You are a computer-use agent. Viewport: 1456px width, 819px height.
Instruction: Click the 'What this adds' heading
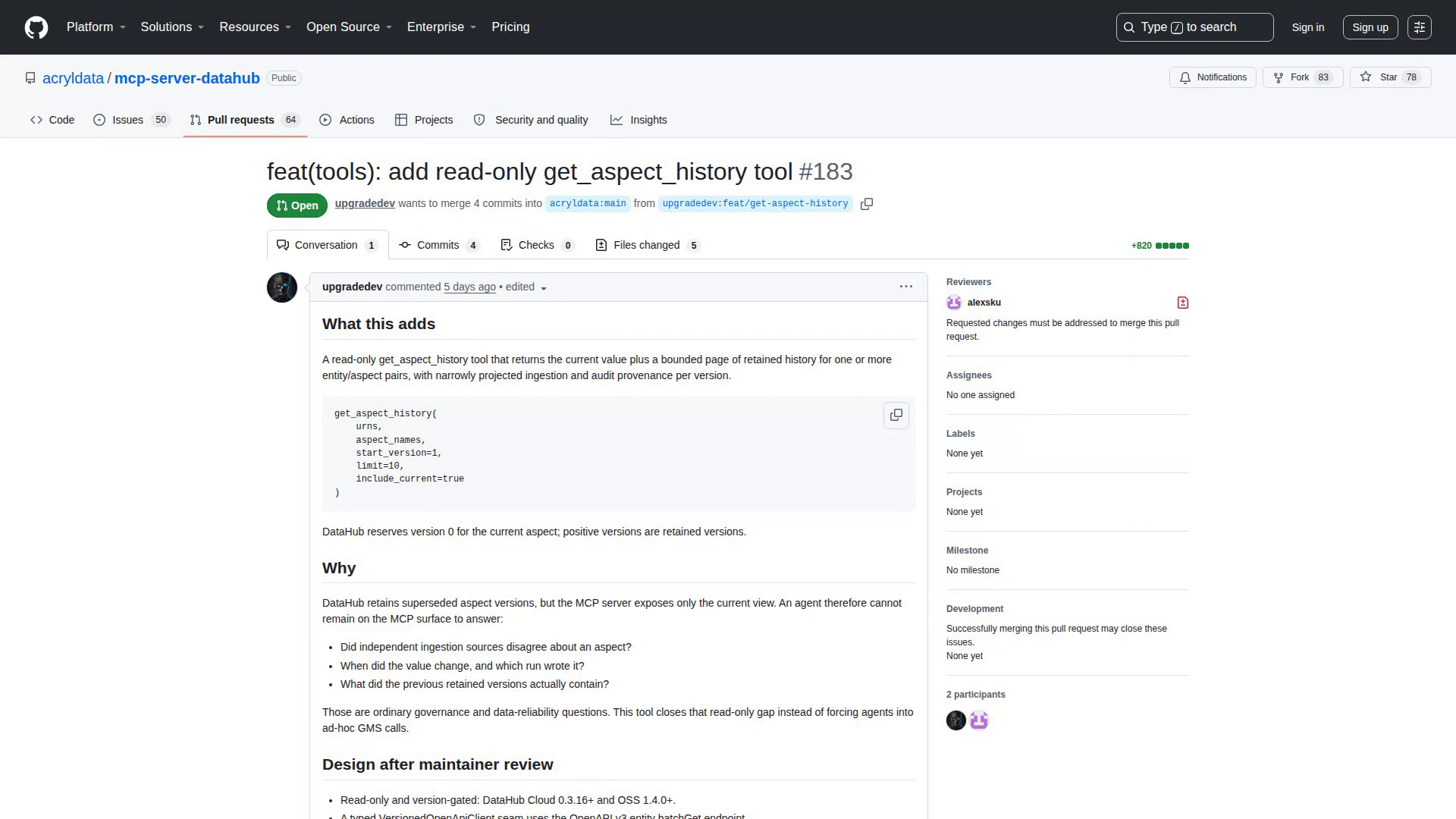tap(378, 324)
